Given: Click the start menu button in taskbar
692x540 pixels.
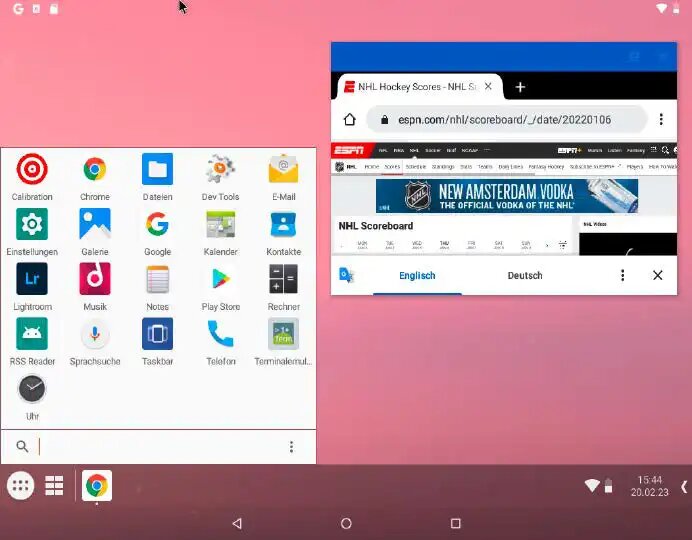Looking at the screenshot, I should (21, 486).
